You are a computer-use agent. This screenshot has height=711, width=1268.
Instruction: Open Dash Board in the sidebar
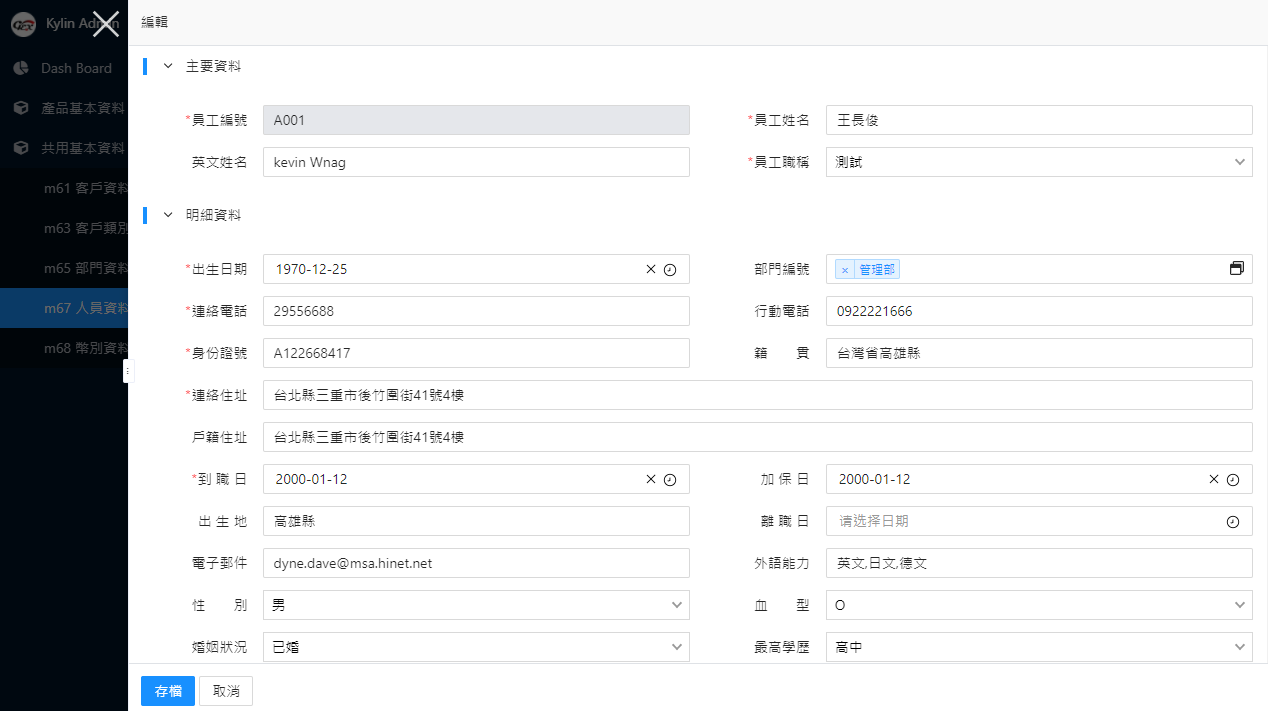click(x=76, y=68)
